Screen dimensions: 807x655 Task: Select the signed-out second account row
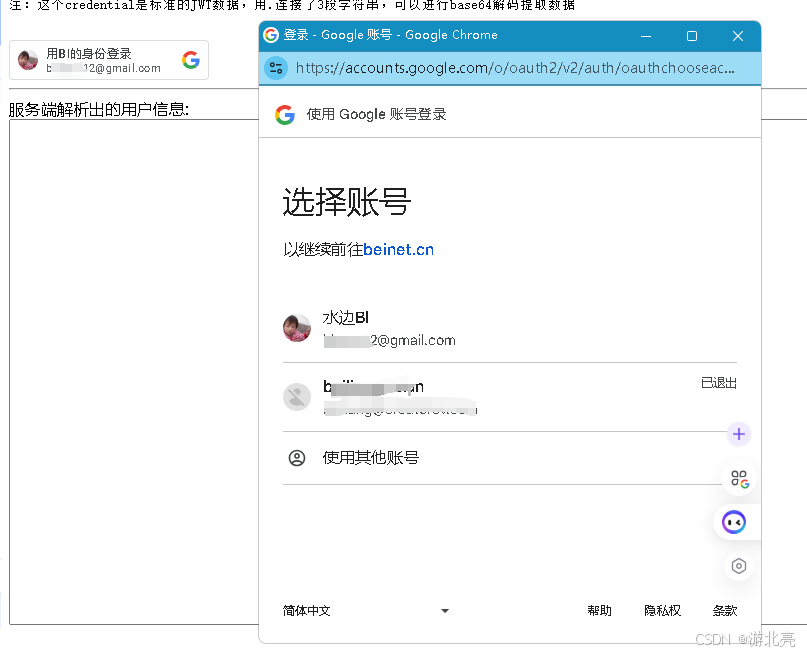point(510,397)
